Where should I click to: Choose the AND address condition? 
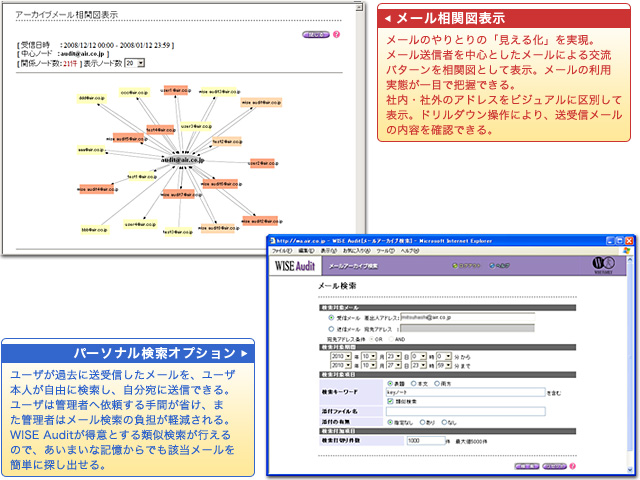pos(391,339)
